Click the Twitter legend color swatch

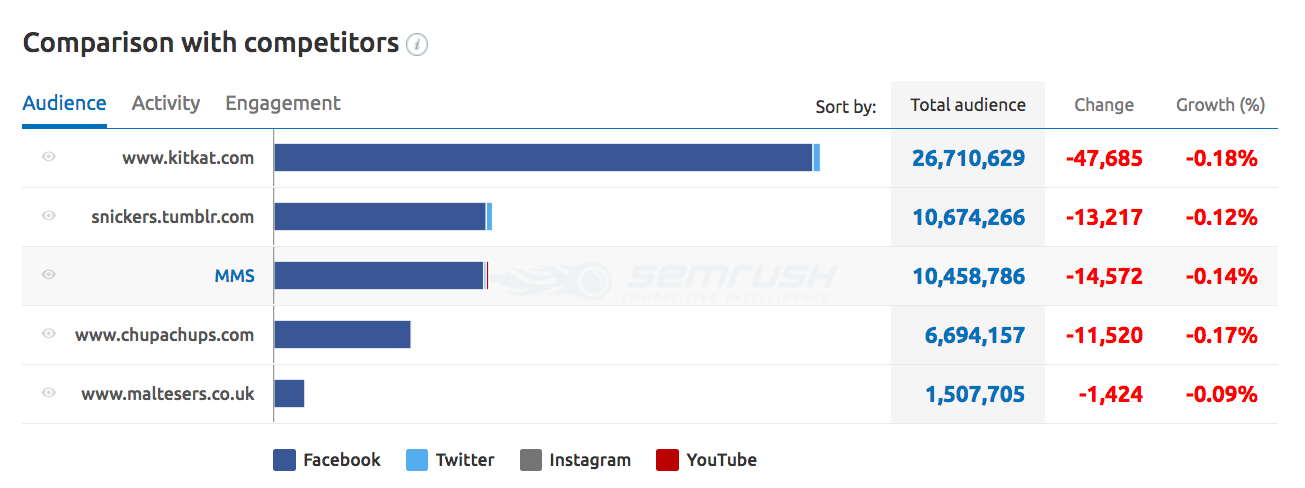click(417, 460)
